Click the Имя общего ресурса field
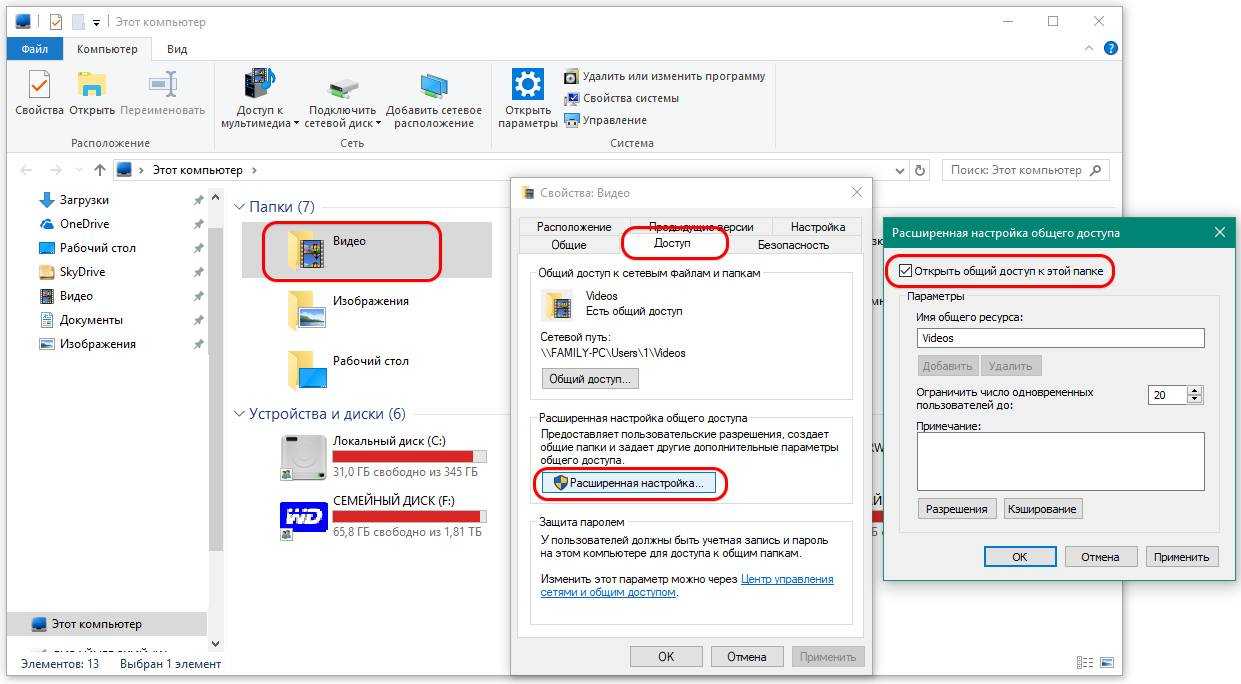 [1060, 338]
